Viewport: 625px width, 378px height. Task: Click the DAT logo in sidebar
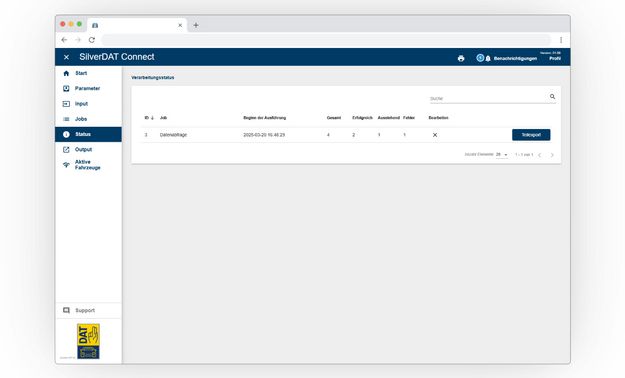[x=88, y=341]
